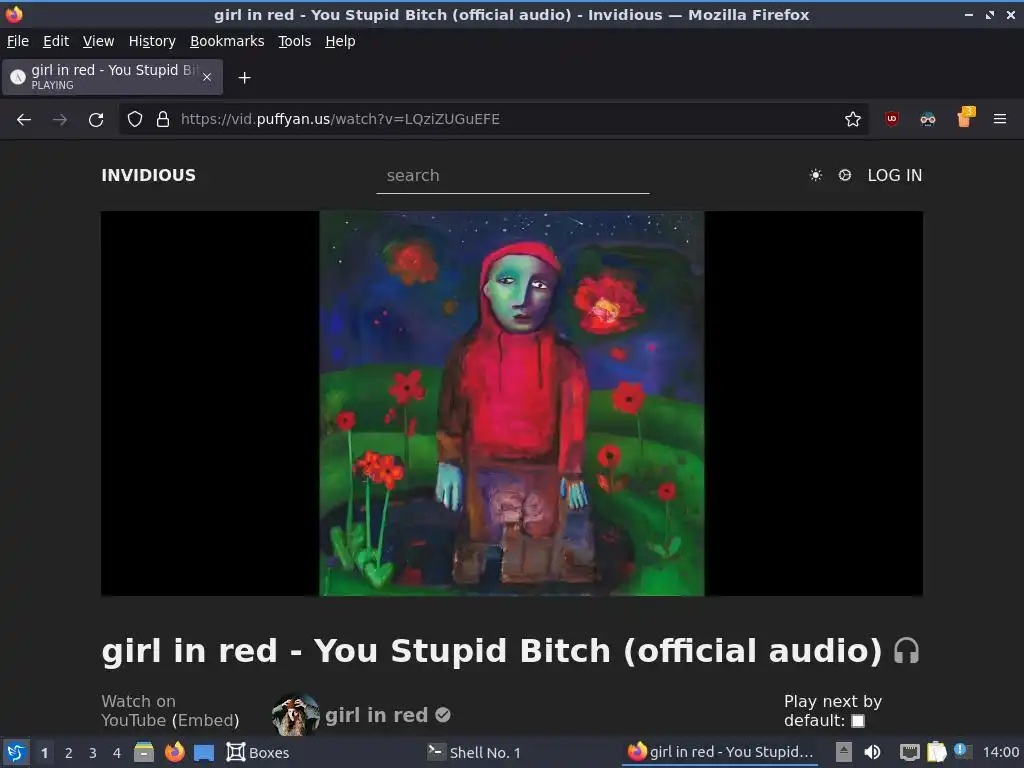This screenshot has width=1024, height=768.
Task: Open the View menu
Action: point(98,41)
